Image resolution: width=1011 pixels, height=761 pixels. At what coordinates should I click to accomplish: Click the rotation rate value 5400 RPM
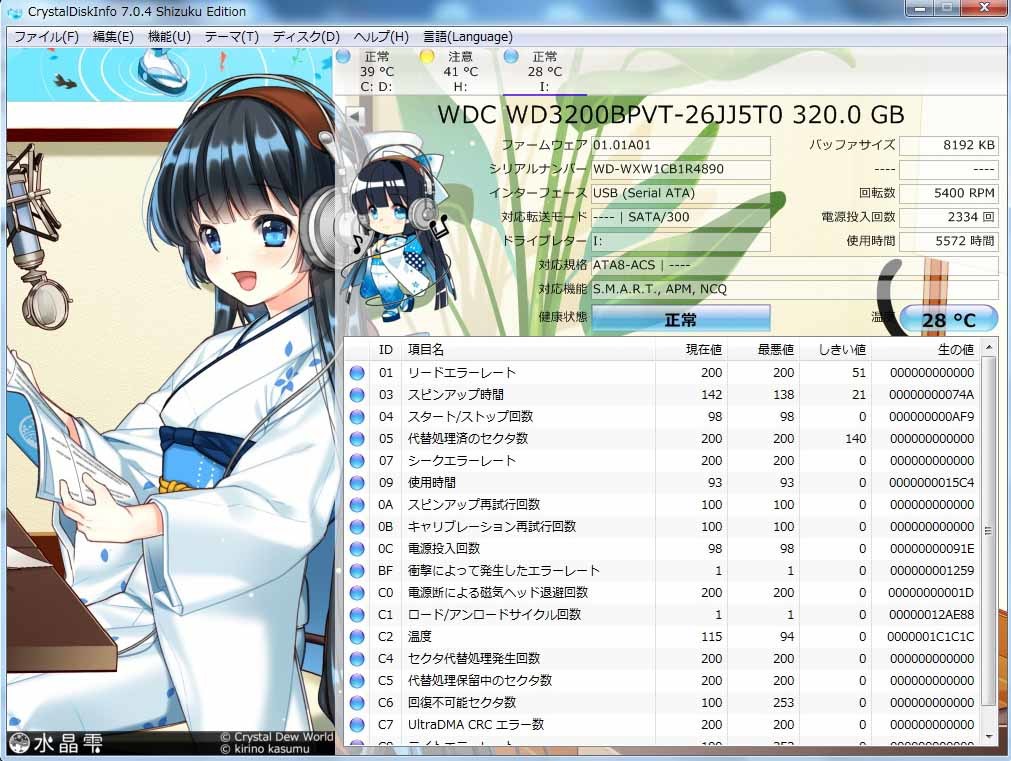948,193
